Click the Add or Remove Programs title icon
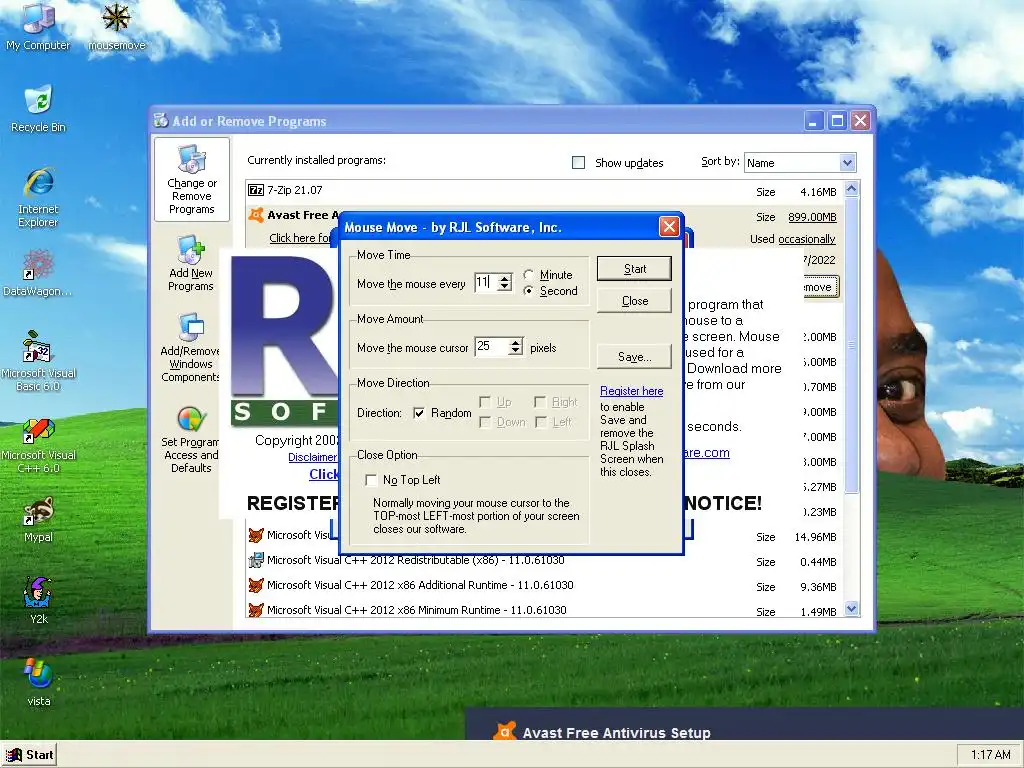Screen dimensions: 1024x768 coord(161,121)
